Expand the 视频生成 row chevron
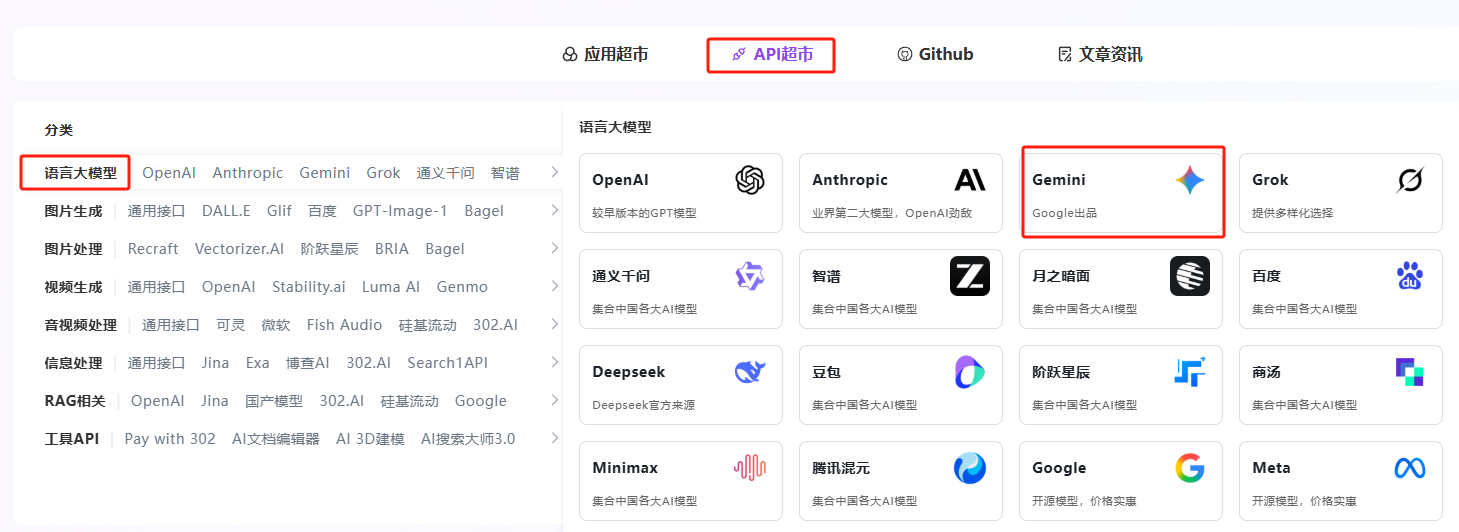 coord(554,287)
